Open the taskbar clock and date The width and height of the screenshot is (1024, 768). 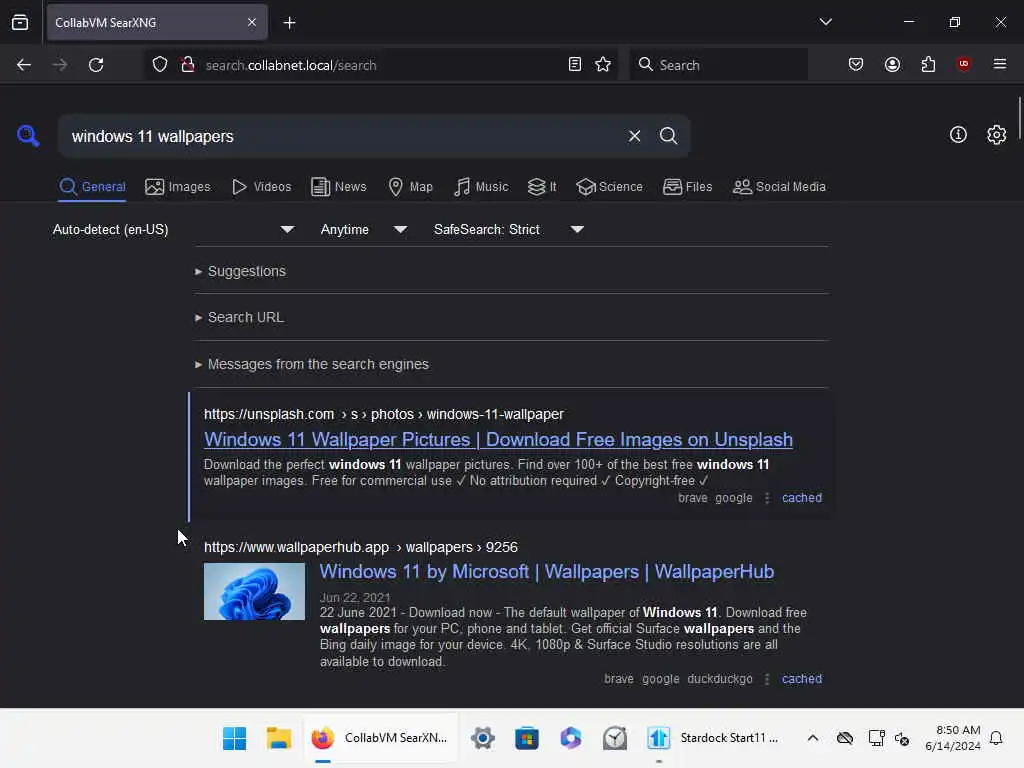click(953, 738)
